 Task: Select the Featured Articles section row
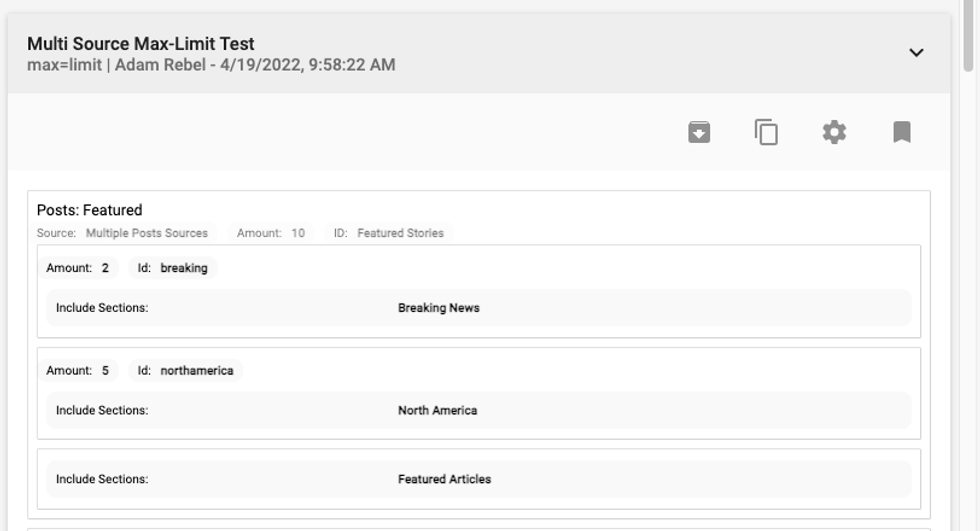[478, 479]
